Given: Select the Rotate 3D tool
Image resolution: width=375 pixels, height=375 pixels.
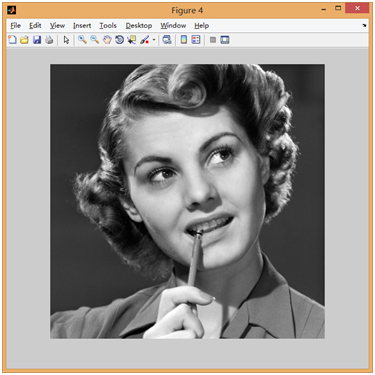Looking at the screenshot, I should click(119, 40).
